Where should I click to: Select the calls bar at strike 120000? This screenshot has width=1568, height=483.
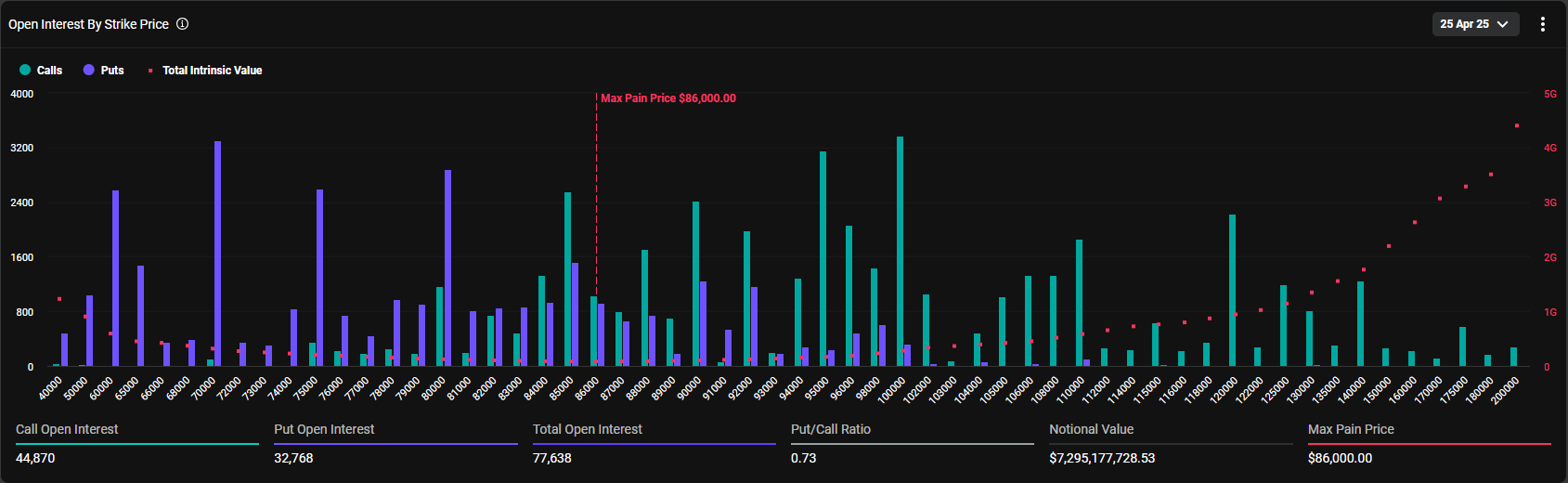[1232, 290]
